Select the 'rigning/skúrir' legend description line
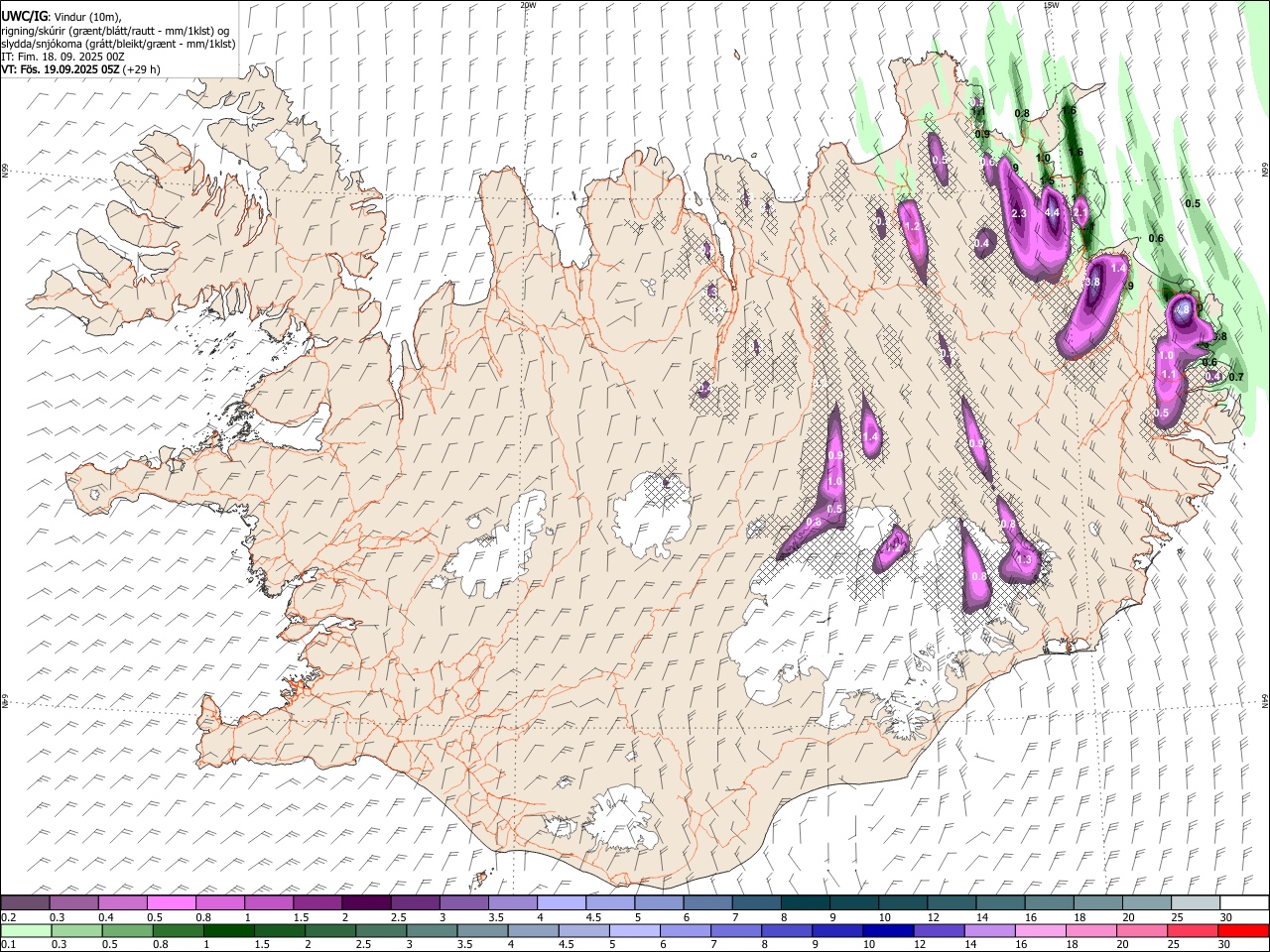This screenshot has width=1270, height=952. pos(116,31)
